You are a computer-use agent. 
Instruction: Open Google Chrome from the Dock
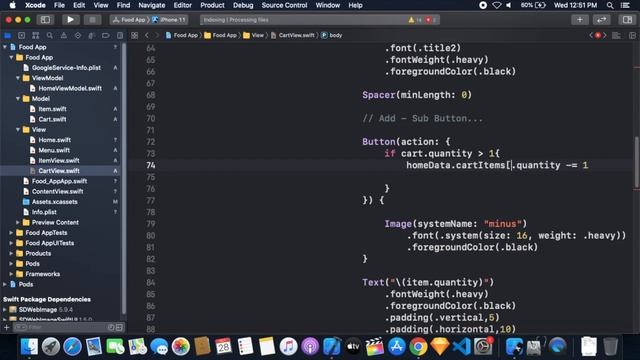coord(418,347)
